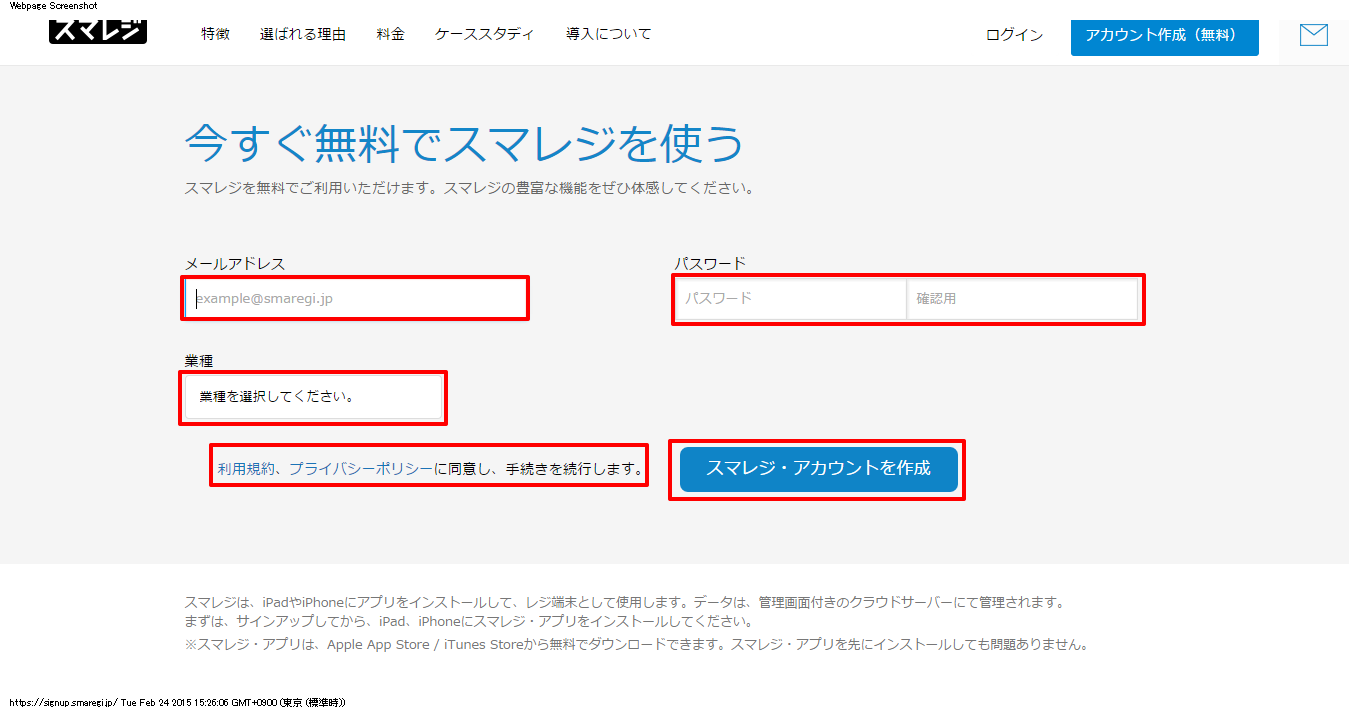The width and height of the screenshot is (1349, 707).
Task: Focus the メールアドレス input field
Action: point(355,298)
